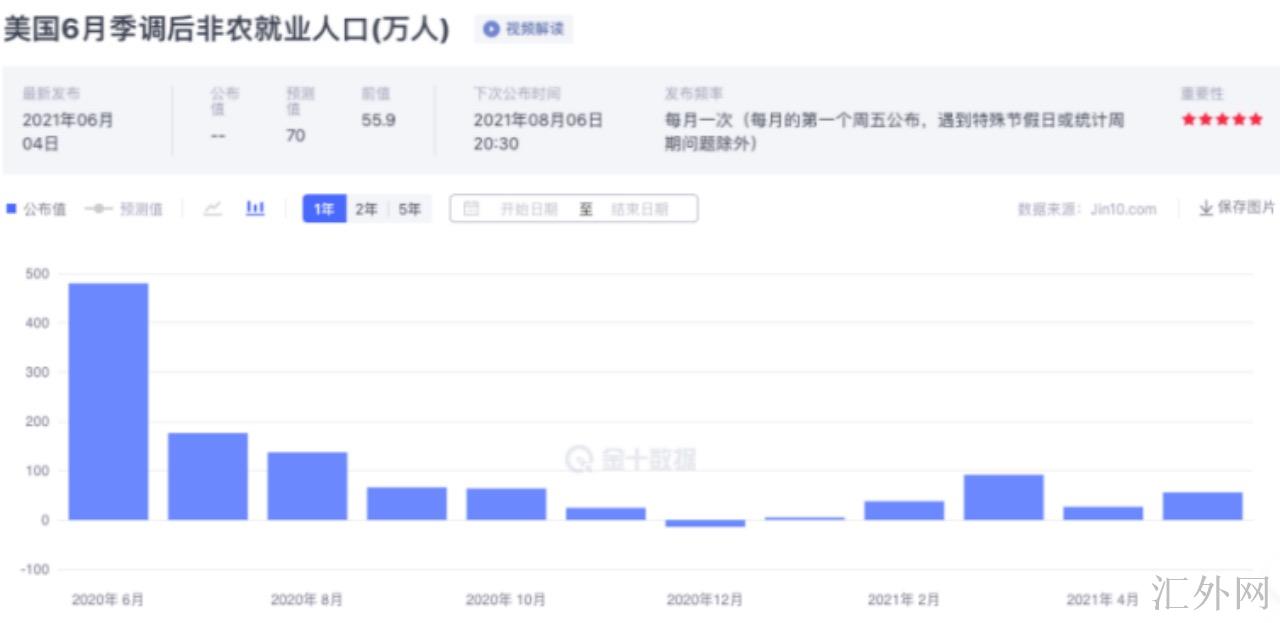Viewport: 1280px width, 623px height.
Task: Select the 2年 time range
Action: pos(366,209)
